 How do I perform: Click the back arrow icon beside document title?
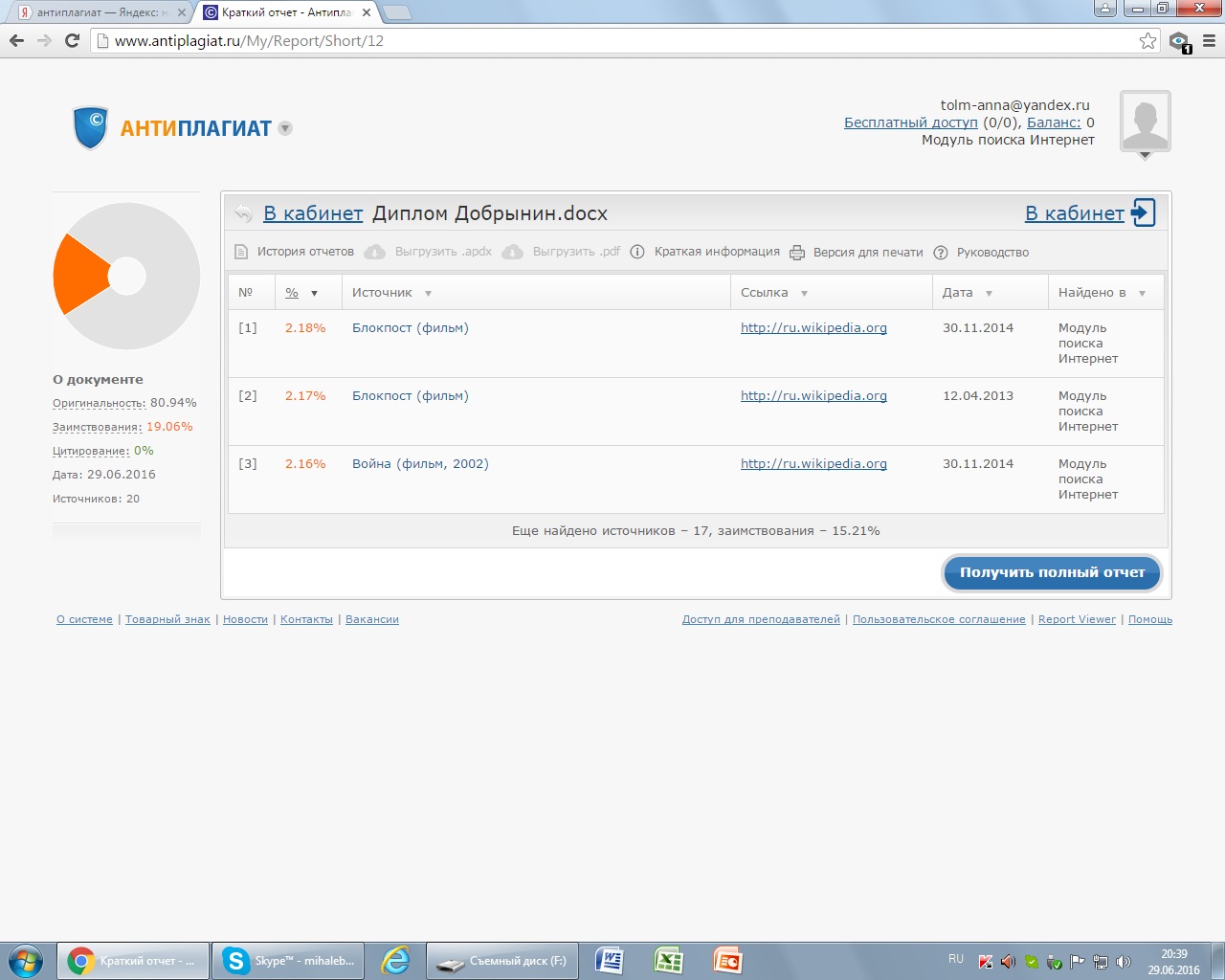pos(243,213)
